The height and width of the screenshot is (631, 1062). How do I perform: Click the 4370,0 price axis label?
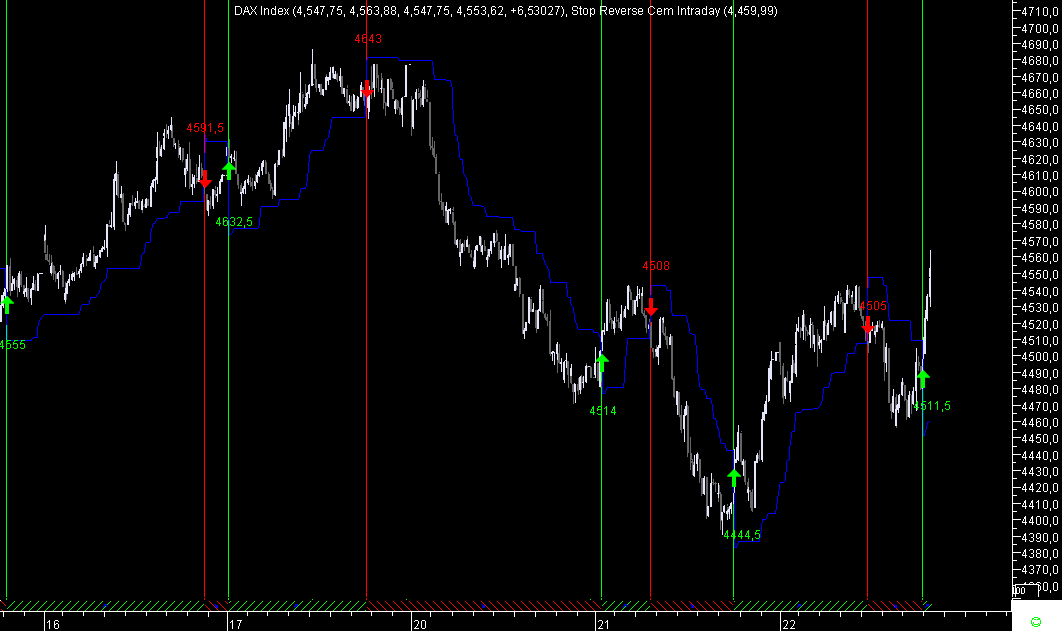1040,571
